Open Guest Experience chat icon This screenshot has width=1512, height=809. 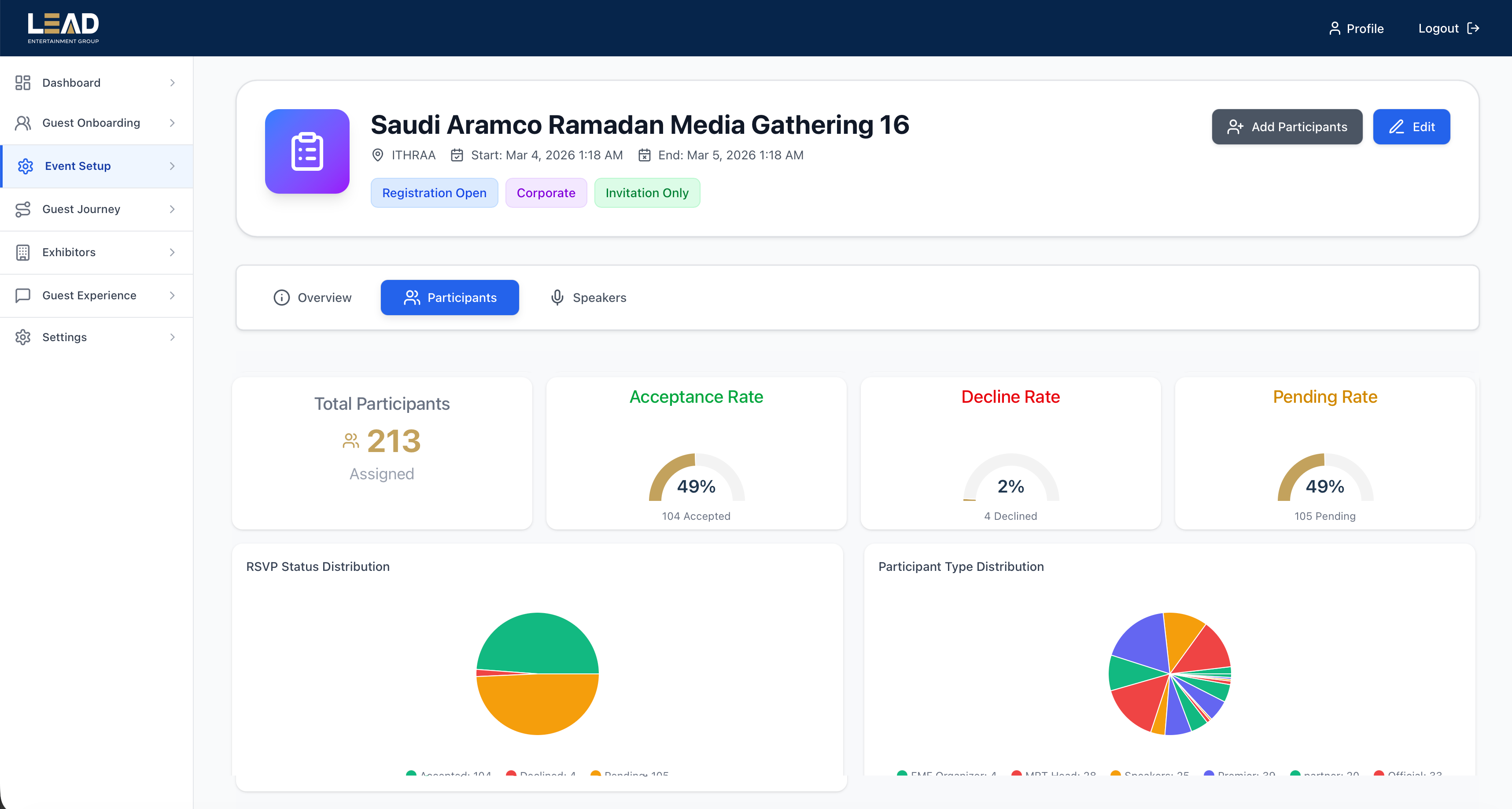coord(23,295)
